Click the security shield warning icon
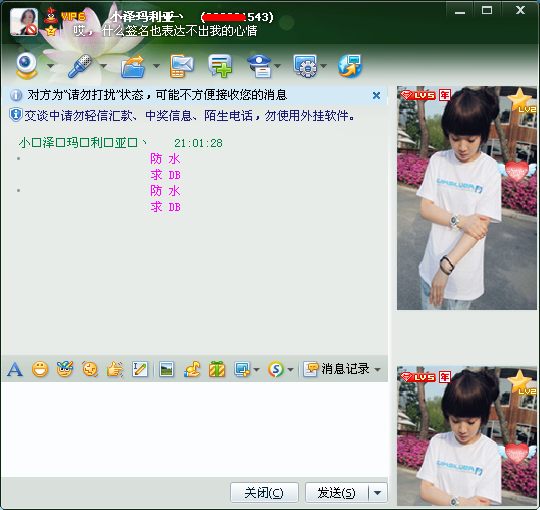Screen dimensions: 540x510 15,115
